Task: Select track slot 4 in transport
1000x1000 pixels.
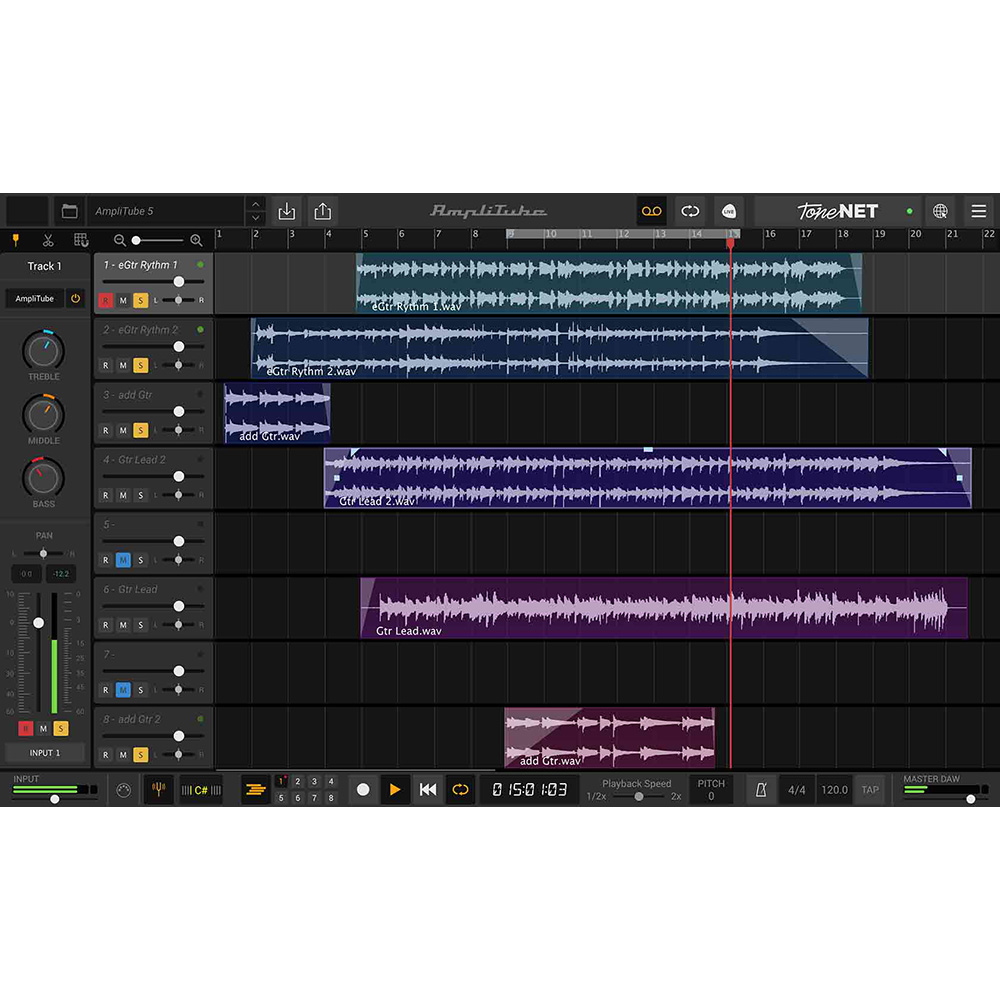Action: click(x=331, y=781)
